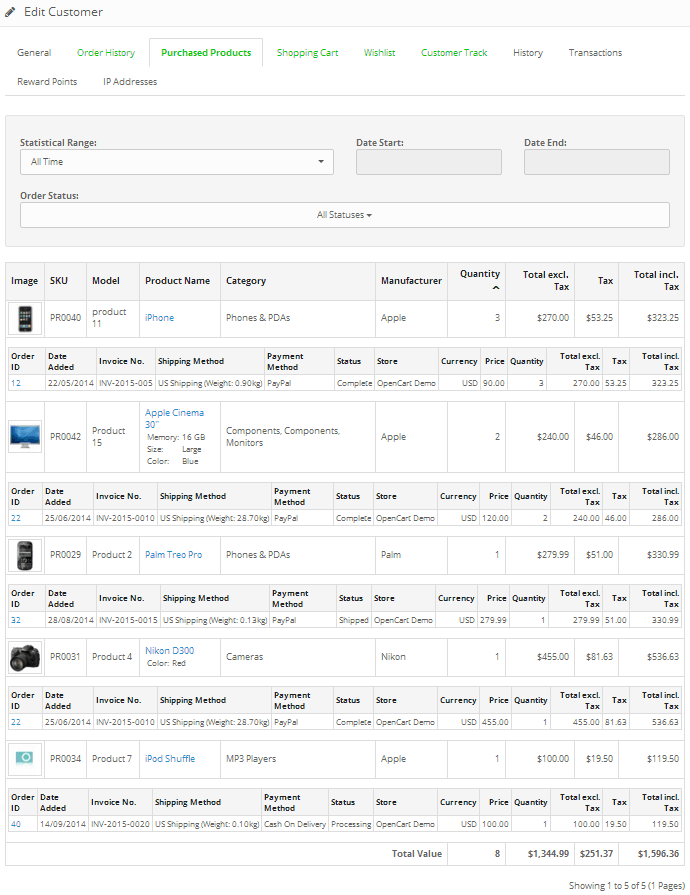This screenshot has height=895, width=690.
Task: Click the date 28/08/2014 cell
Action: (x=71, y=620)
